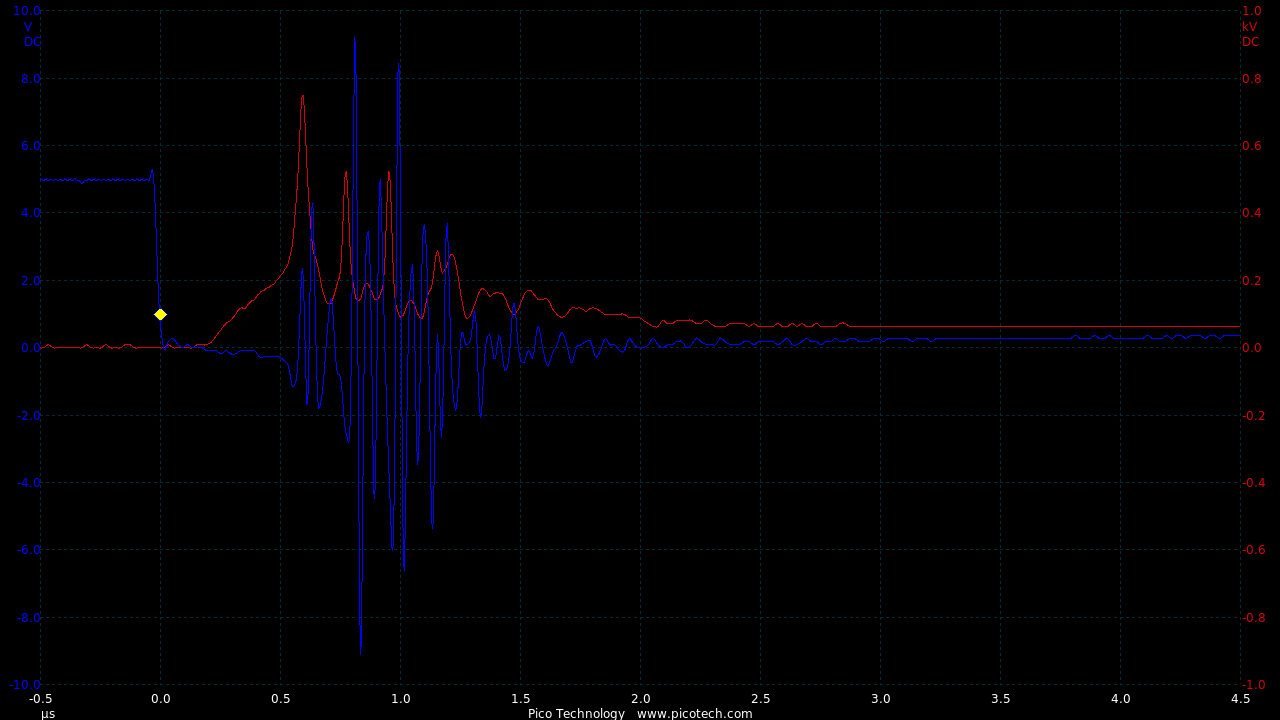Click the µs time unit label
Image resolution: width=1280 pixels, height=720 pixels.
pyautogui.click(x=48, y=713)
